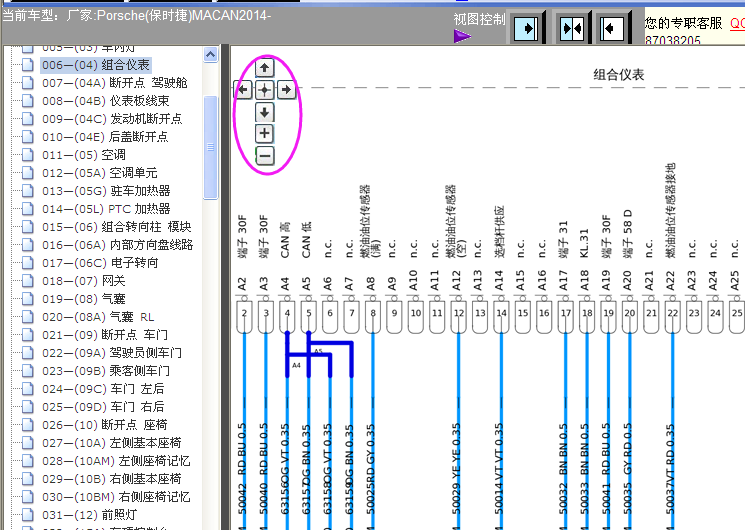Image resolution: width=745 pixels, height=530 pixels.
Task: Select 023-(09B) 乘客侧车门
Action: coord(105,371)
